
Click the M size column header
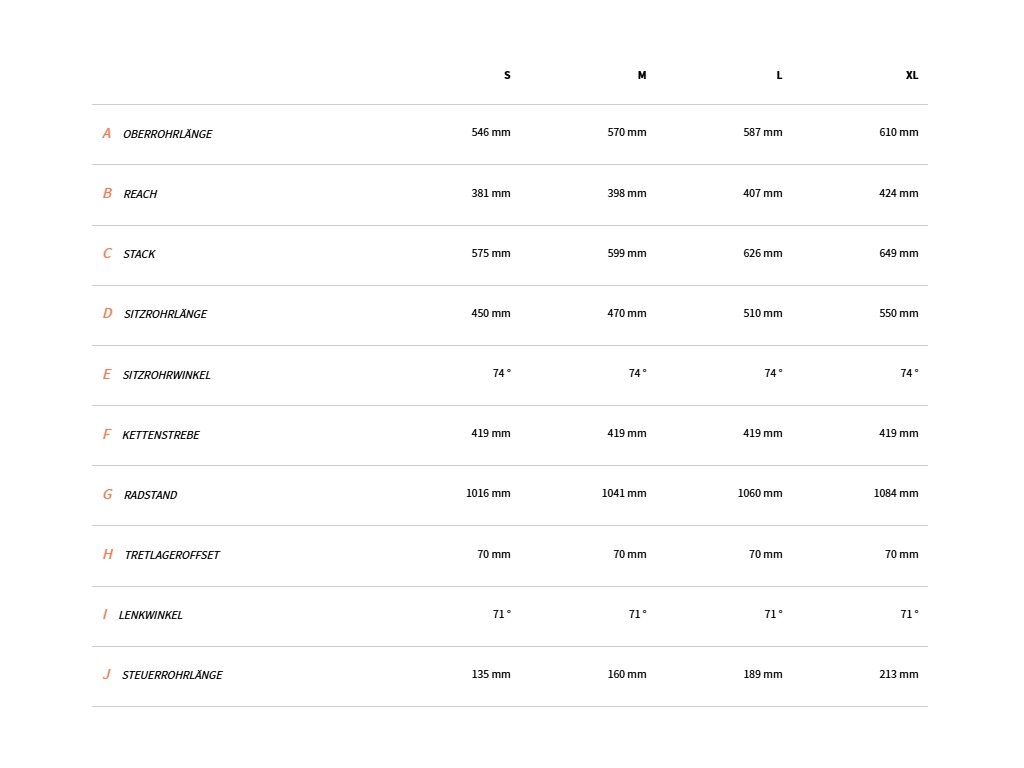(642, 75)
